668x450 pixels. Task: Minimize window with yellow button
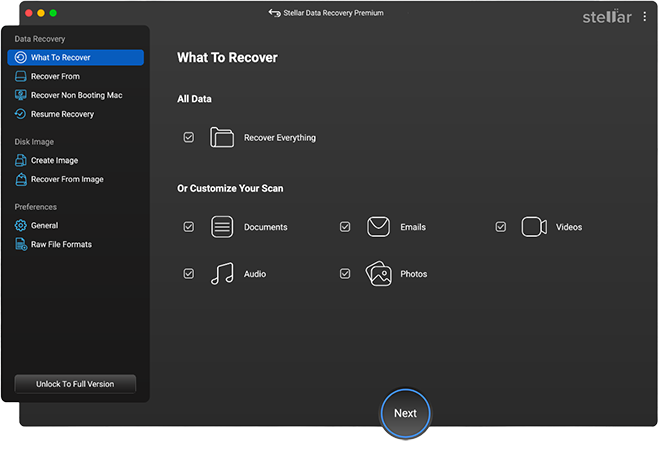[x=41, y=13]
